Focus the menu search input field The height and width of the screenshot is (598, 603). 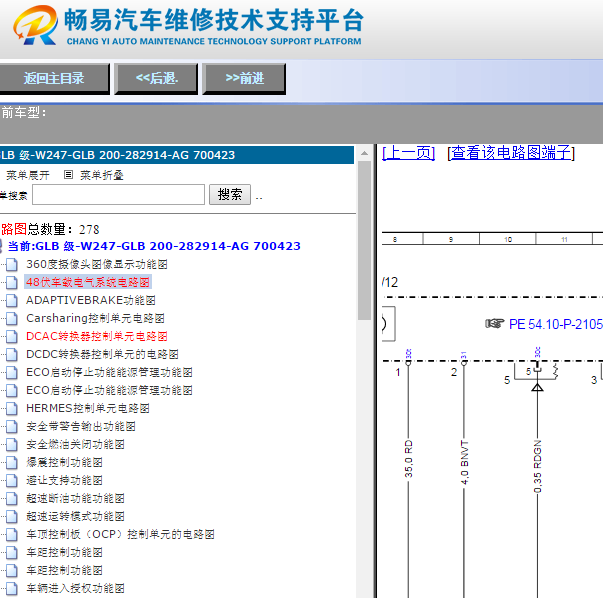tap(118, 195)
